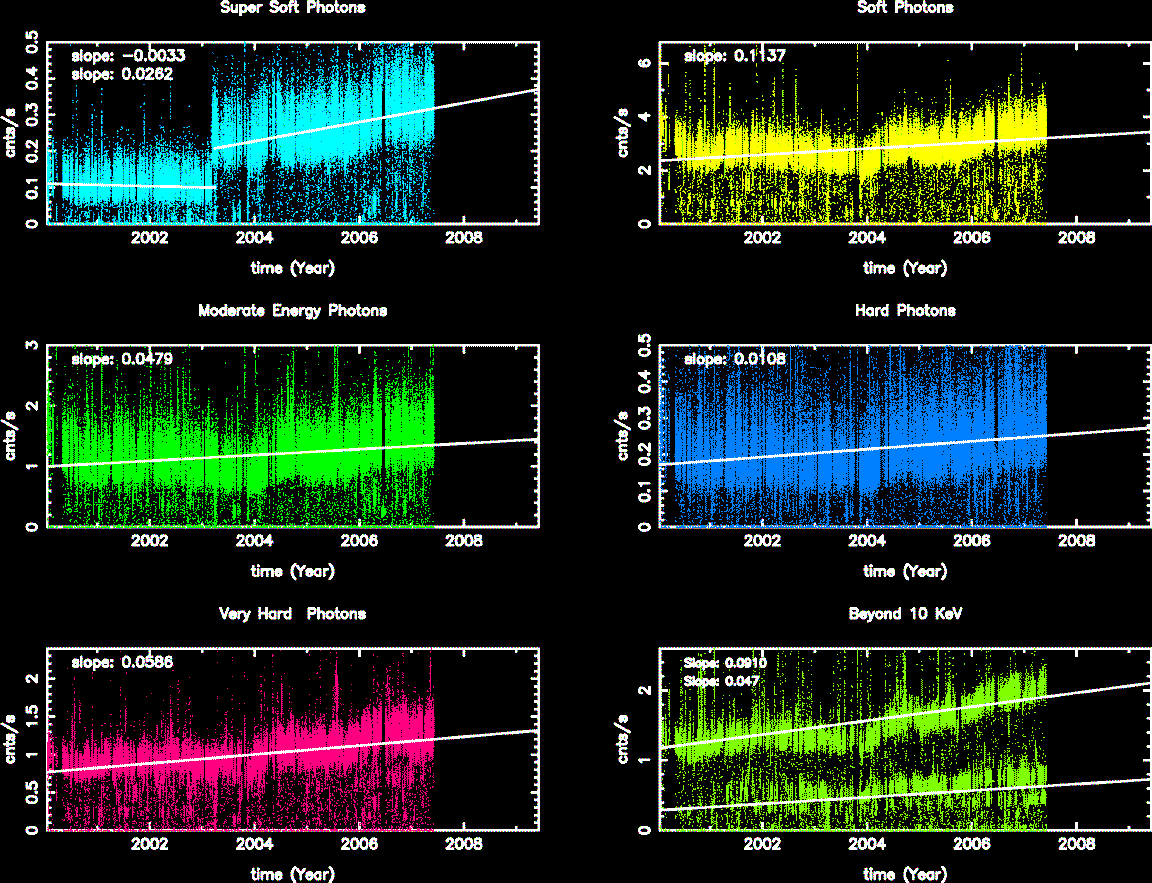Select the 'Moderate Energy Photons' chart title
1152x883 pixels.
[x=292, y=311]
